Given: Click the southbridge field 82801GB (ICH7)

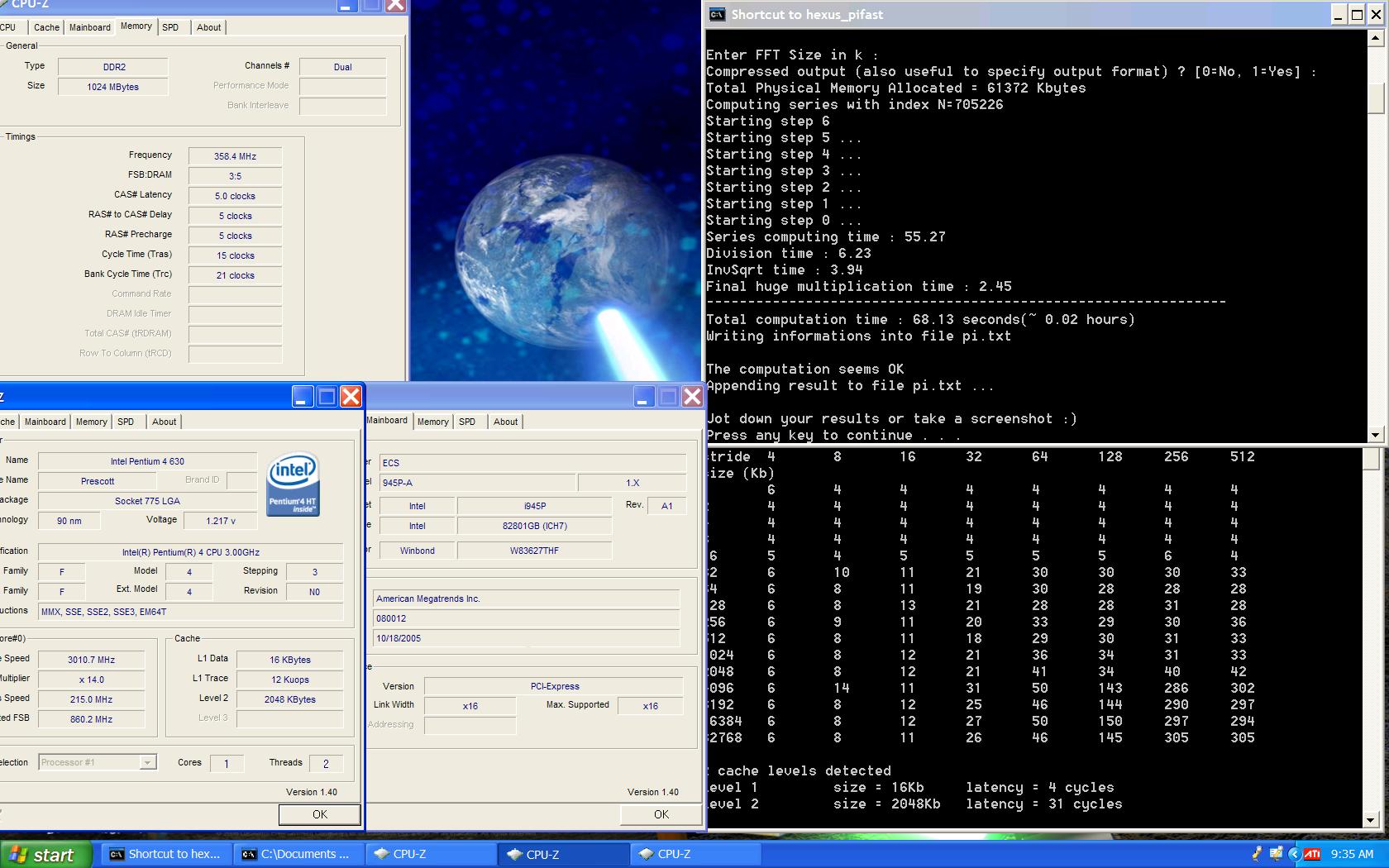Looking at the screenshot, I should (534, 526).
